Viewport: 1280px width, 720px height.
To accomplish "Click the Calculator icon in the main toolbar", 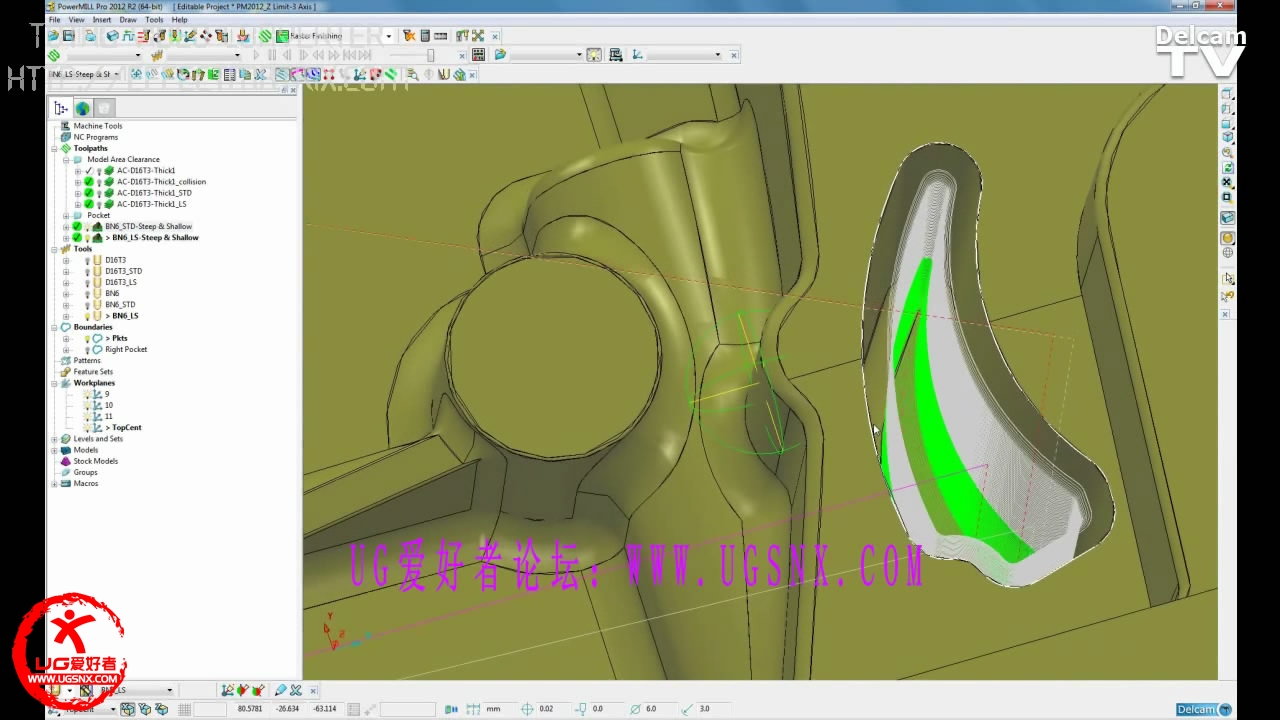I will click(x=424, y=36).
